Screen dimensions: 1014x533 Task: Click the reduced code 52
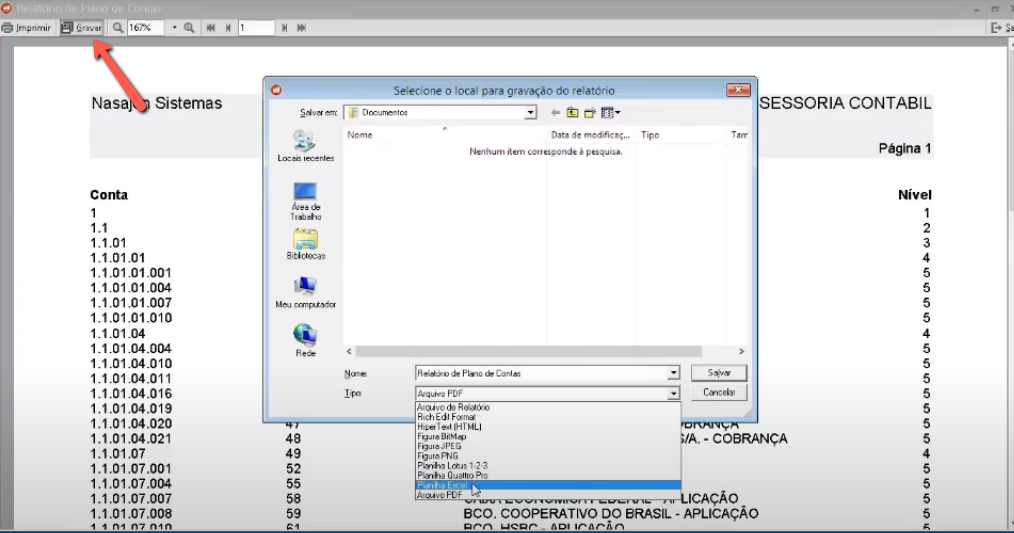[x=293, y=469]
